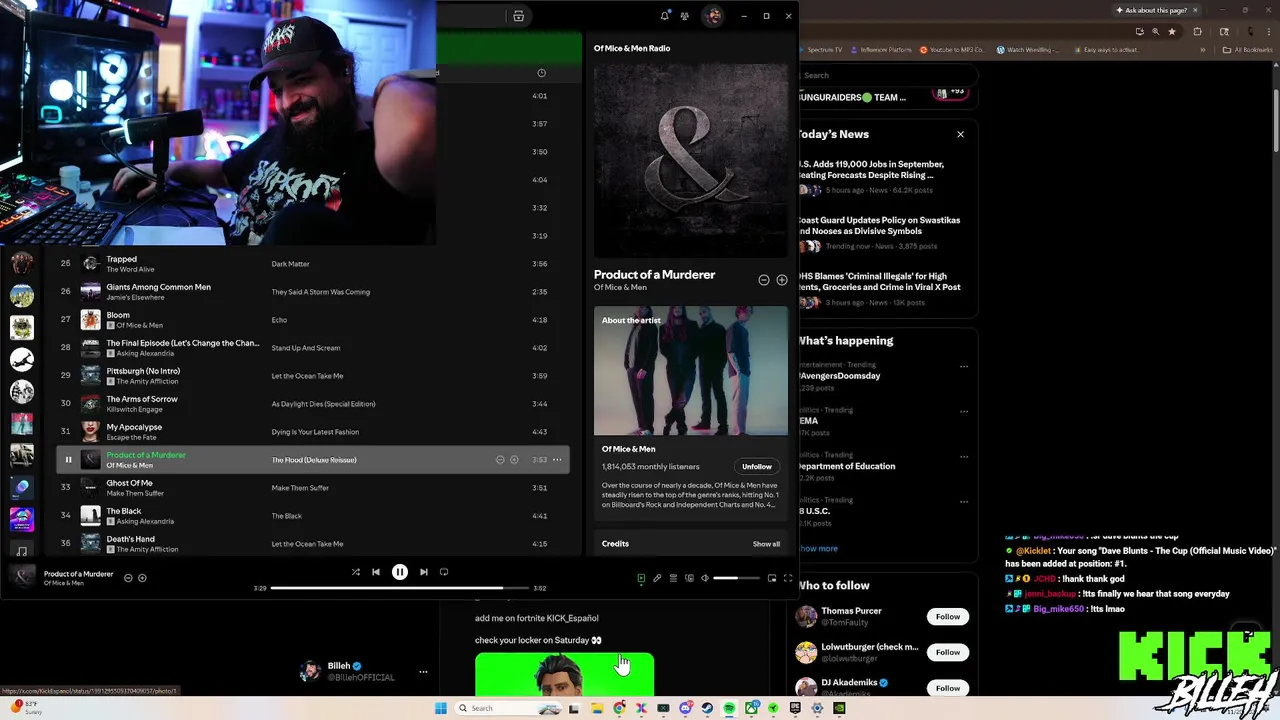Pause the currently playing song

pyautogui.click(x=400, y=572)
